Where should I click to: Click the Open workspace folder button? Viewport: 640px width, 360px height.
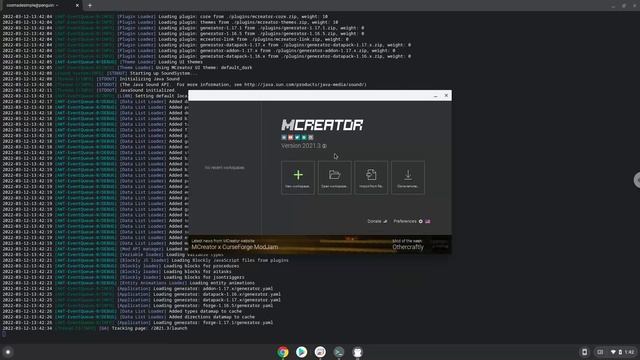[334, 178]
